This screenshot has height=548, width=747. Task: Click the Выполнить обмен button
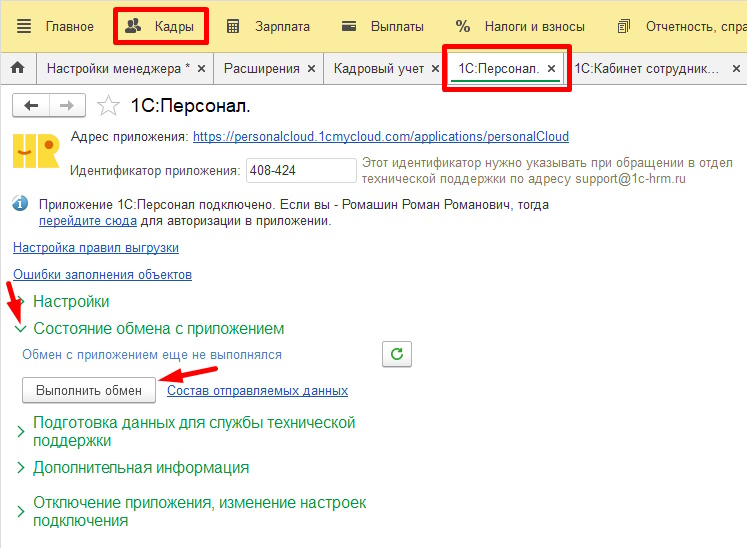pos(89,390)
